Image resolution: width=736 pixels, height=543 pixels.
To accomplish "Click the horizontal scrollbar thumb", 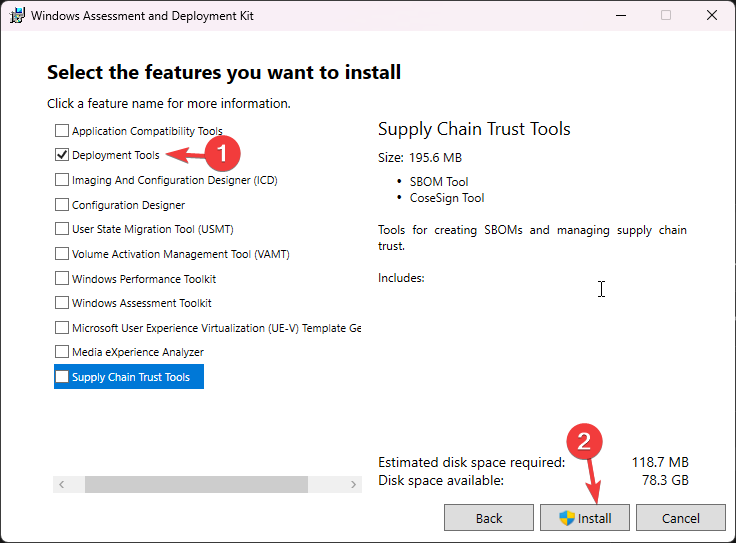I will tap(196, 484).
